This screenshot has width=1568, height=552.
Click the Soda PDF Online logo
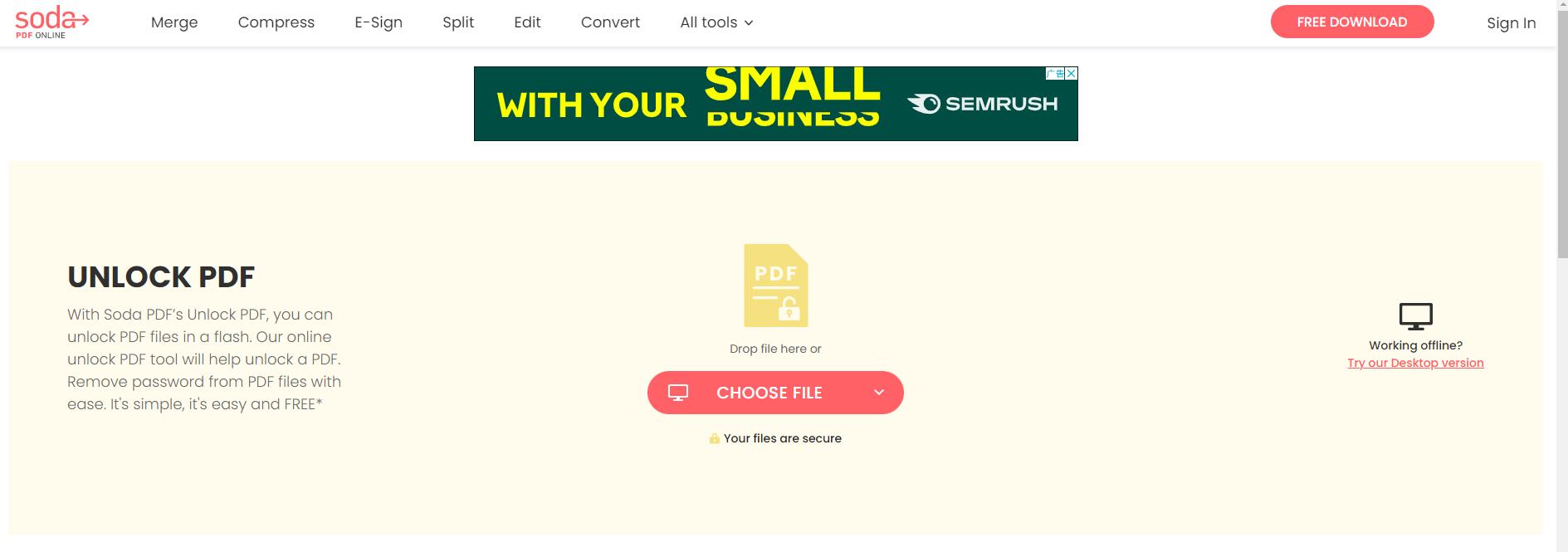51,22
